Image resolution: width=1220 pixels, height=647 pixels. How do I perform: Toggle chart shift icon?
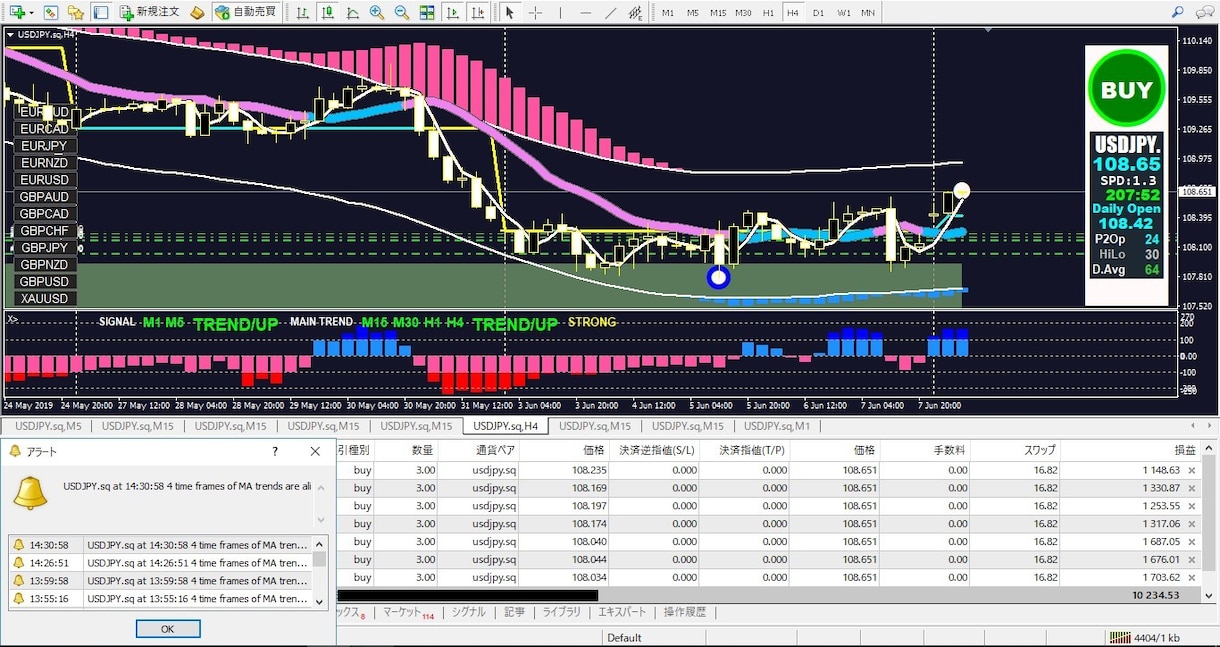477,12
